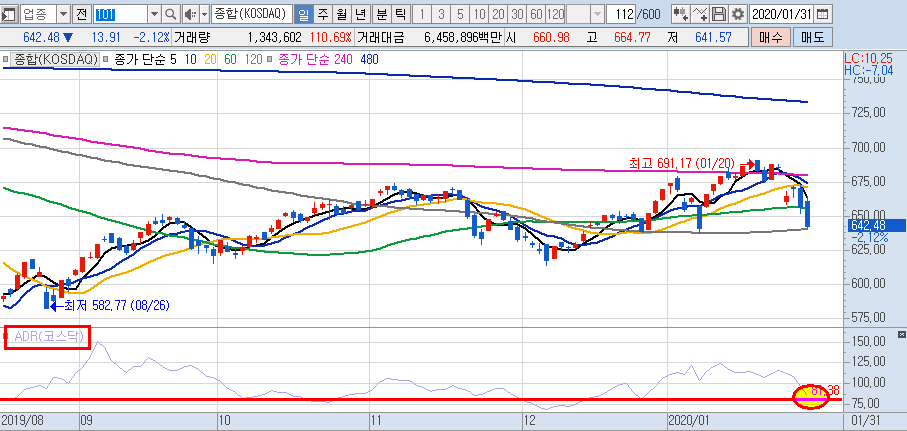Choose the 20 interval button
Screen dimensions: 907x431
(x=498, y=13)
